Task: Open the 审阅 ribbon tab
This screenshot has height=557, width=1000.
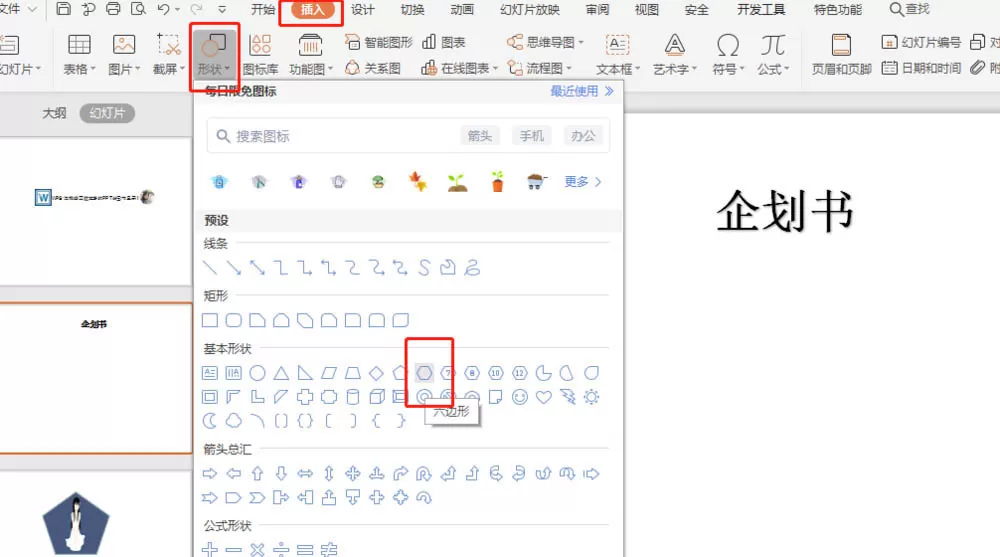Action: (597, 10)
